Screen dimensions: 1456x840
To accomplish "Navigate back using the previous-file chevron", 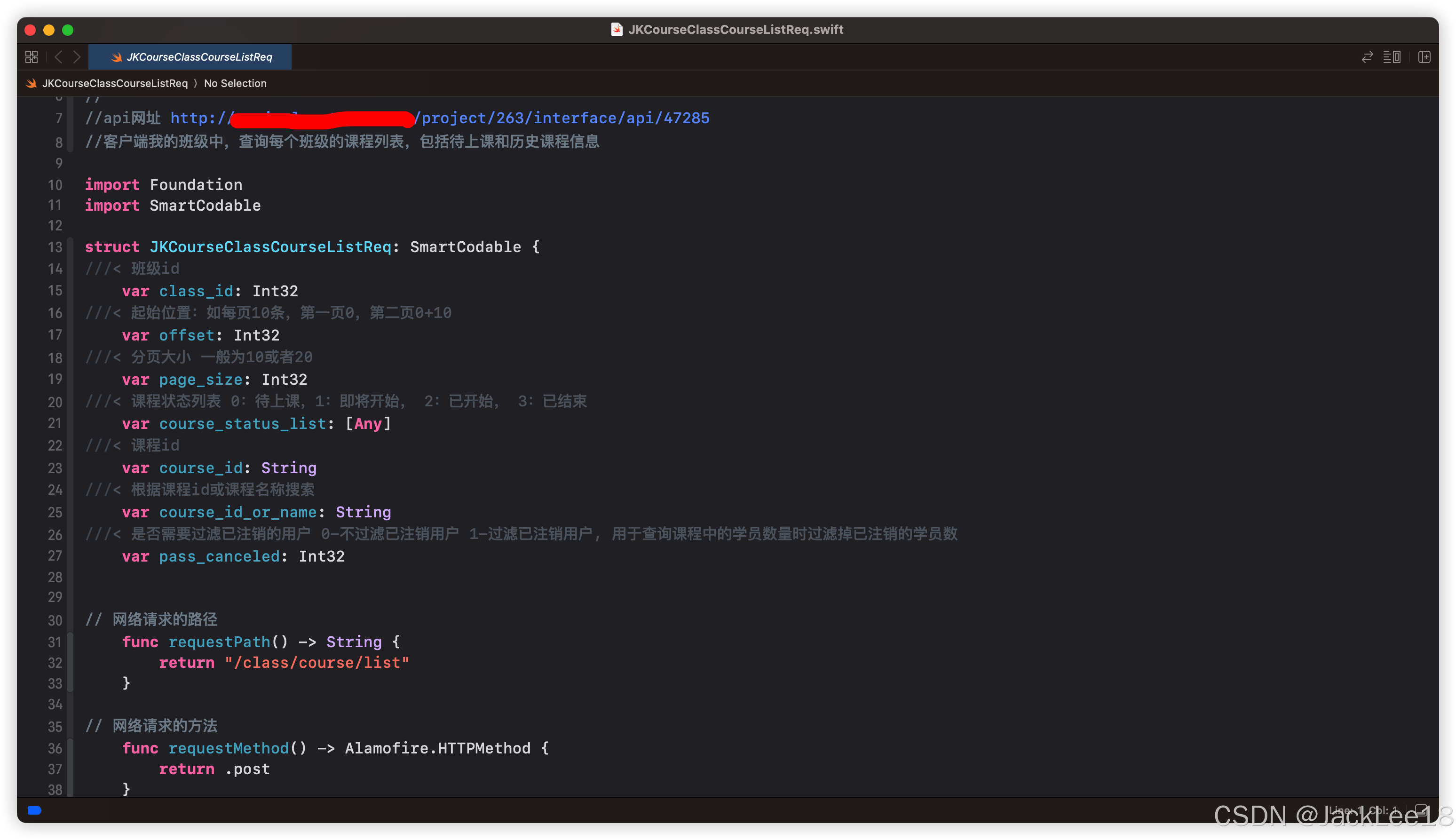I will coord(58,56).
